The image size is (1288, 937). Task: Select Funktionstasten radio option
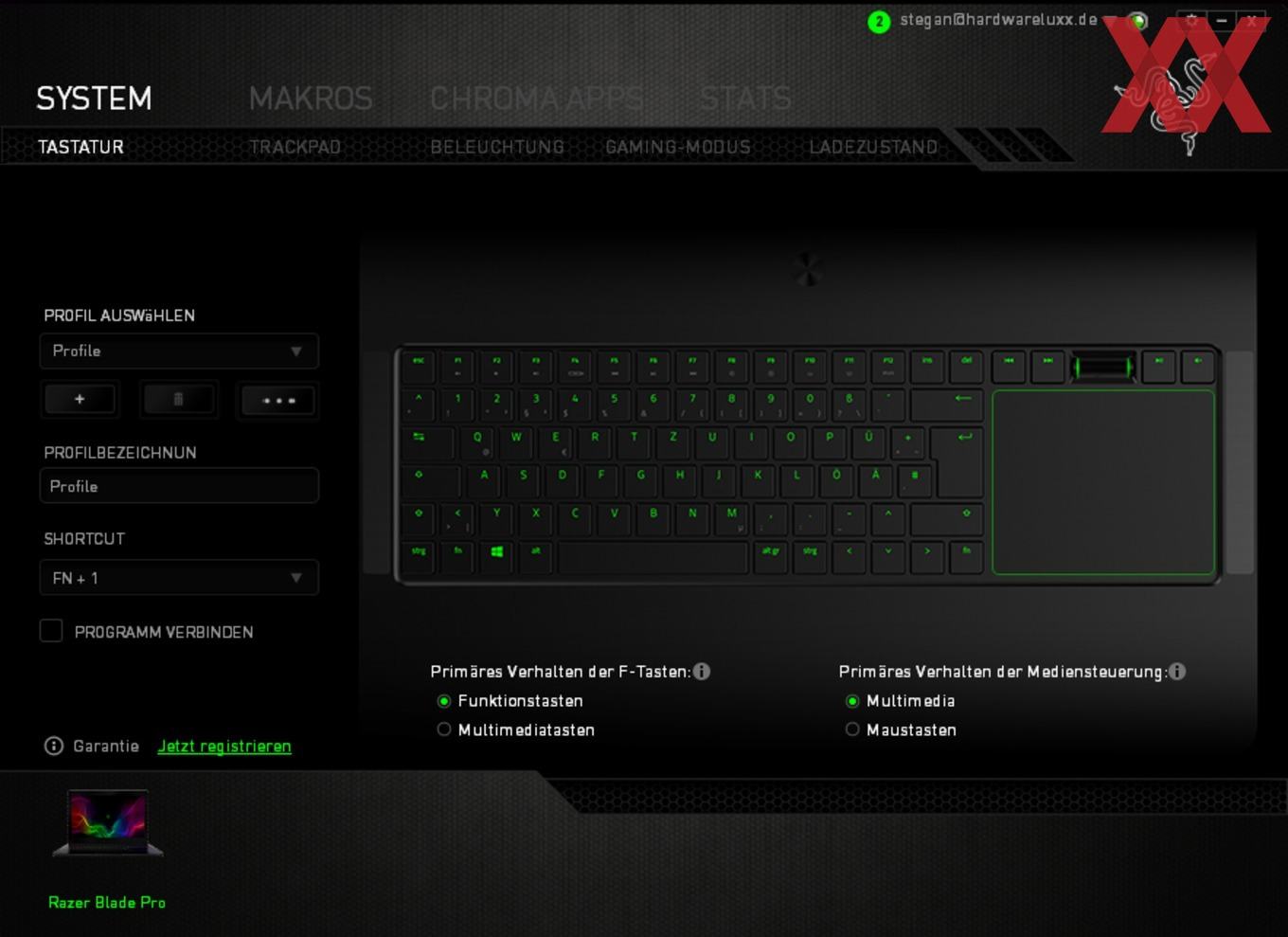tap(443, 701)
